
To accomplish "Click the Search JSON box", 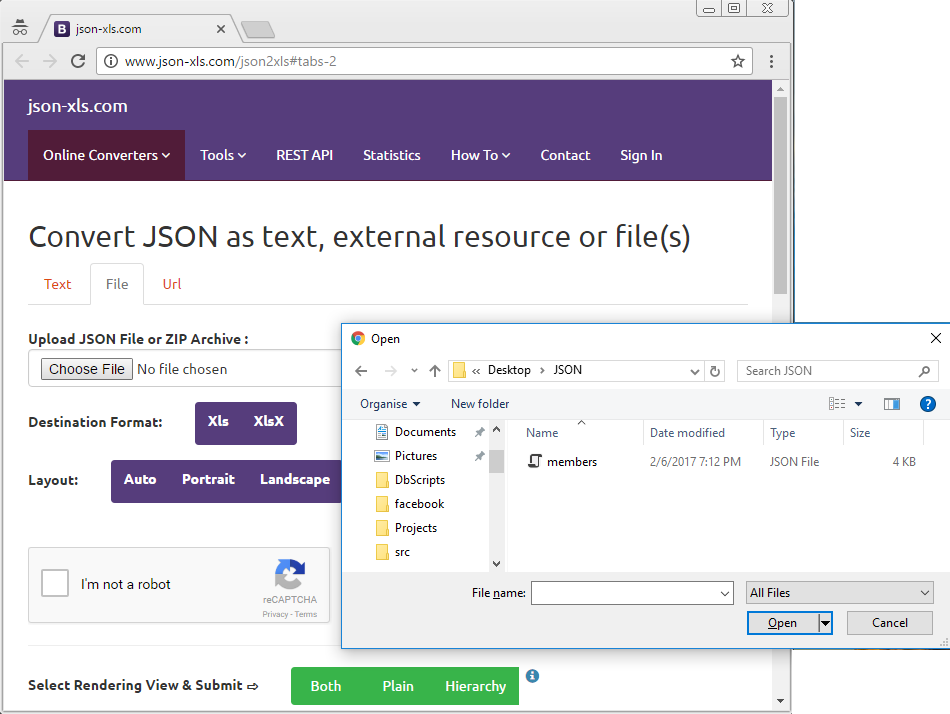I will tap(838, 371).
